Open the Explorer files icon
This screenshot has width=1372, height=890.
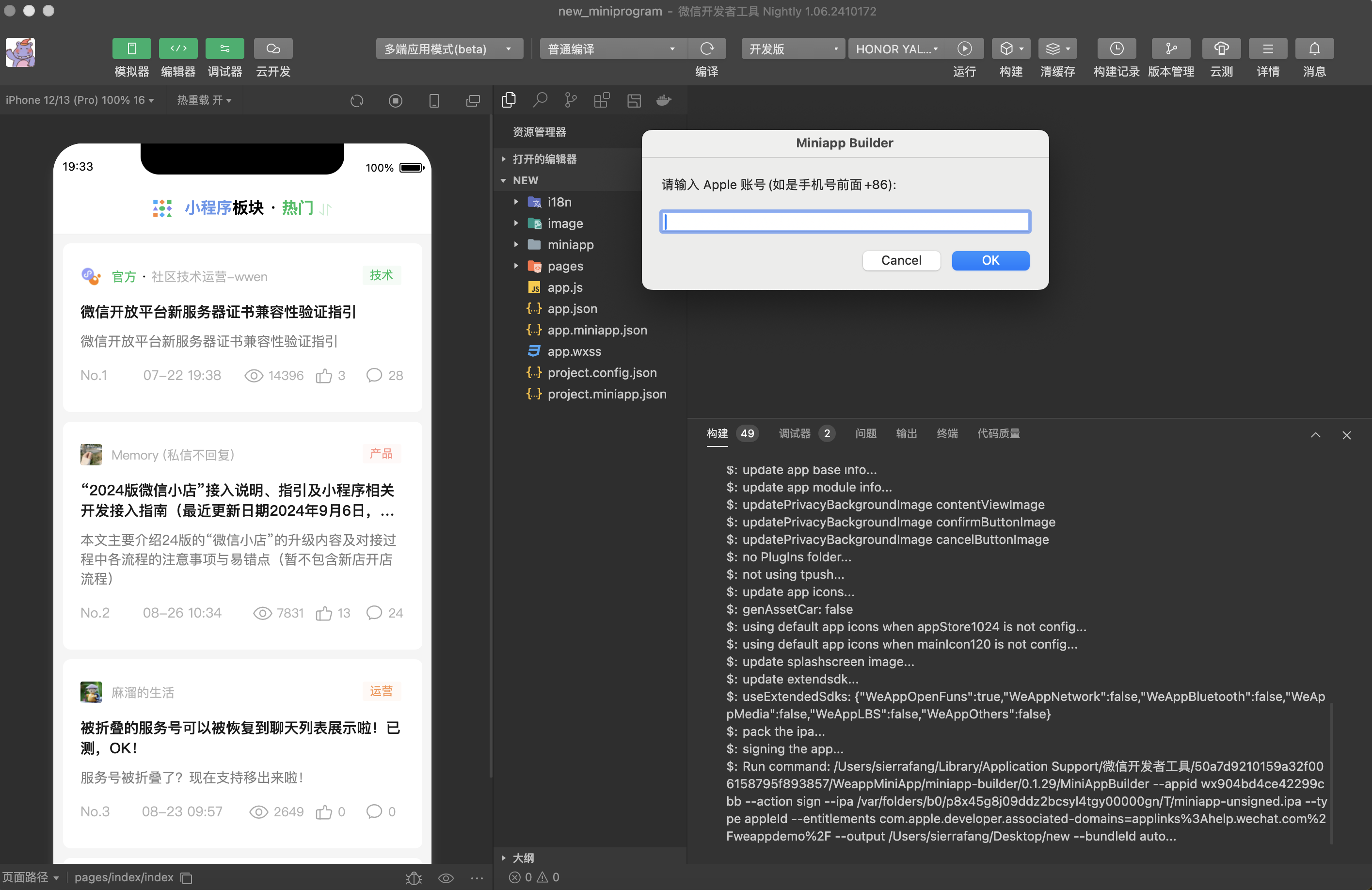[509, 100]
